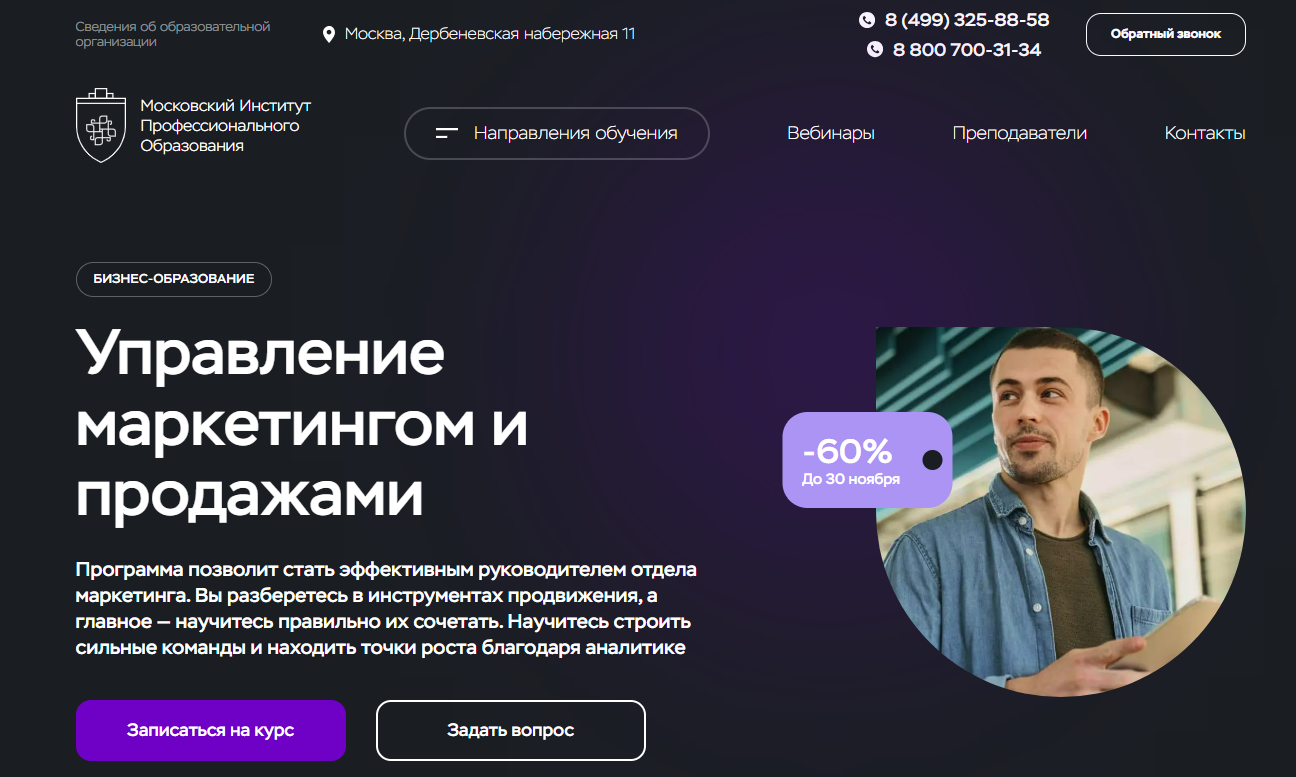Open the Контакты page
The width and height of the screenshot is (1296, 777).
pos(1205,133)
